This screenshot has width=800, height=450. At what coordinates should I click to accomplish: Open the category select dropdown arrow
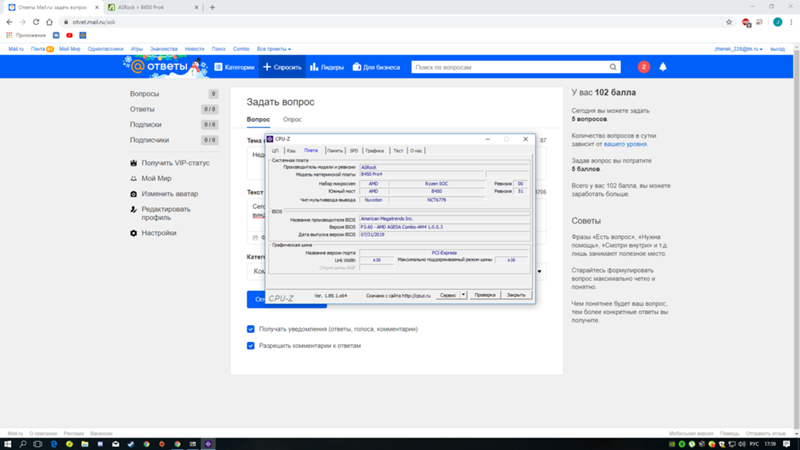pyautogui.click(x=539, y=271)
